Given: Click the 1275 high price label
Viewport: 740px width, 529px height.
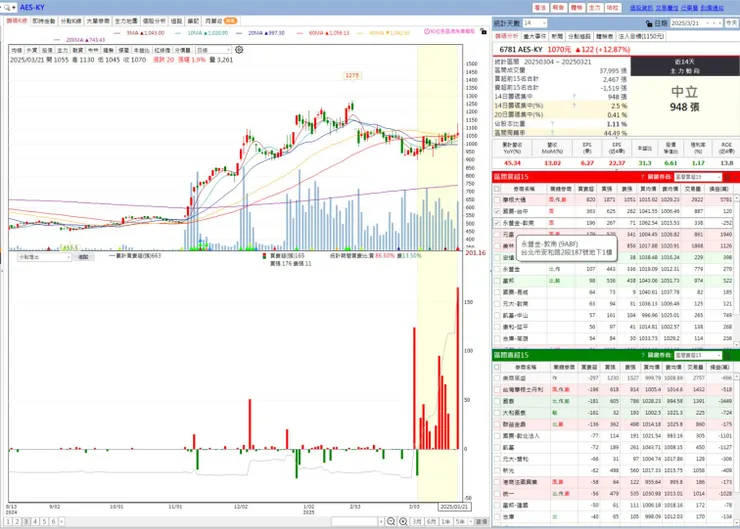Looking at the screenshot, I should [352, 76].
